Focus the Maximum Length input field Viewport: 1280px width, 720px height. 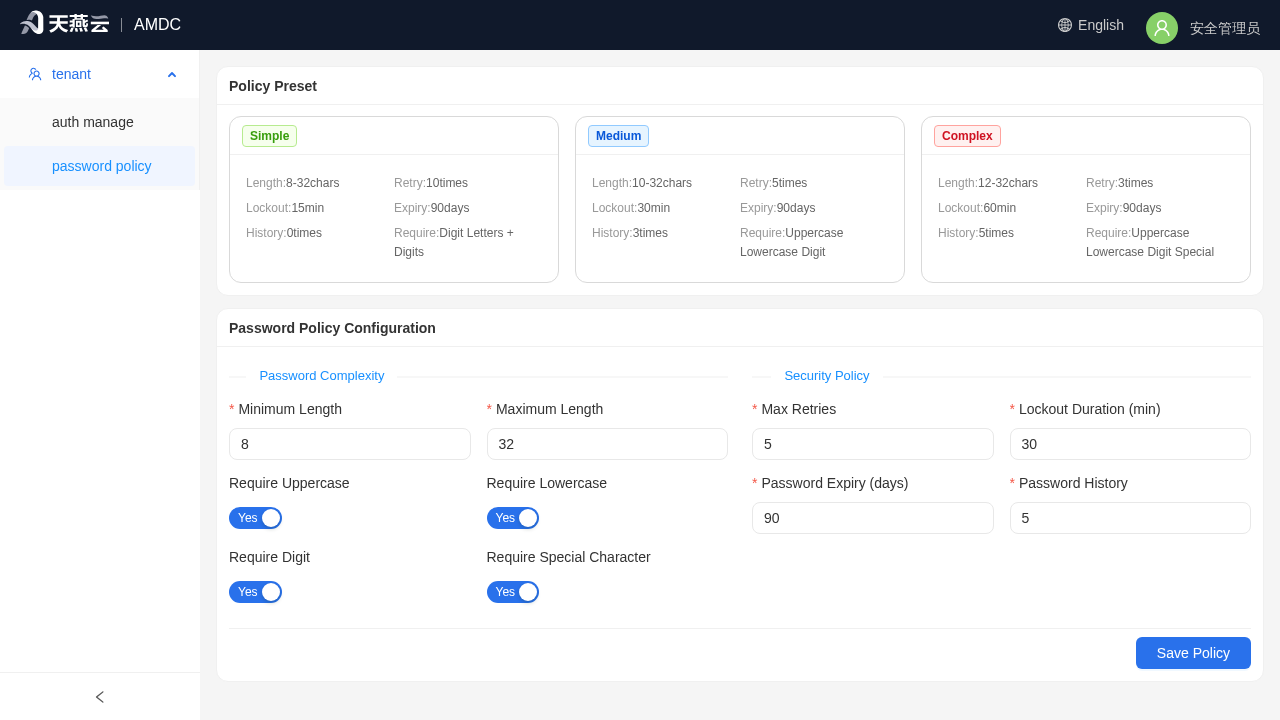click(607, 444)
